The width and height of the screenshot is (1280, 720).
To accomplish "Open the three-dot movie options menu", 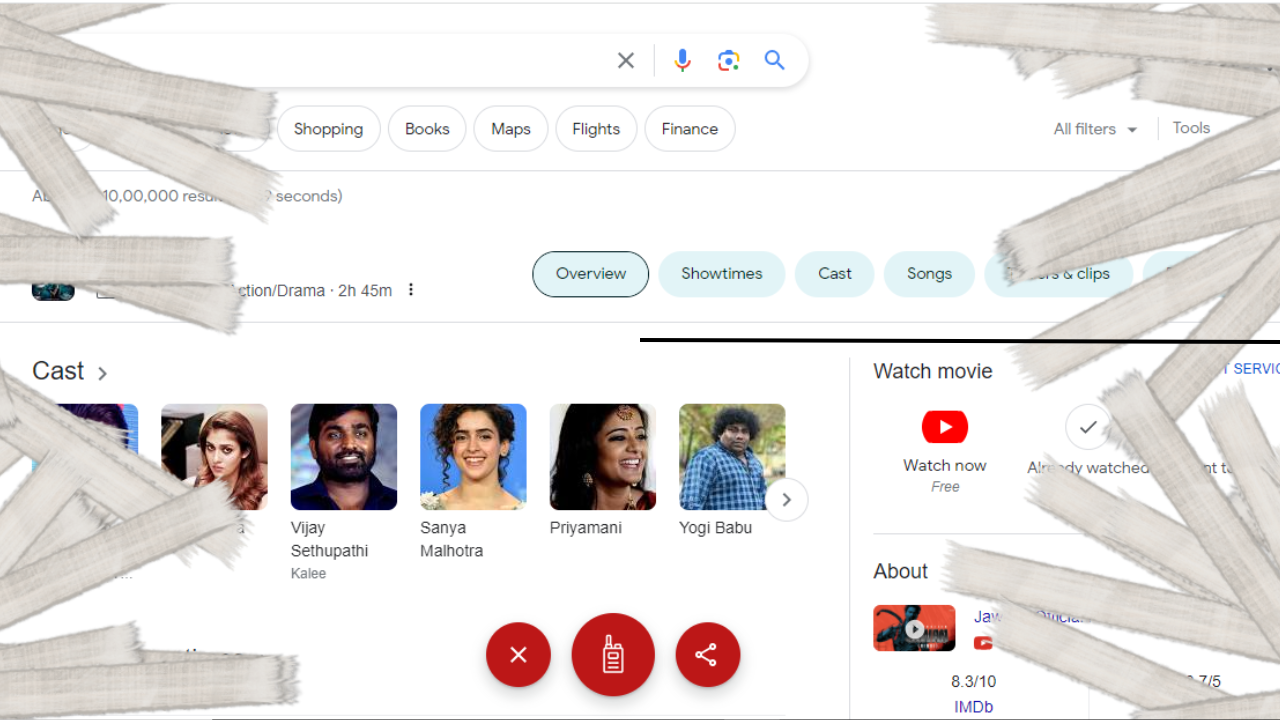I will pos(410,290).
